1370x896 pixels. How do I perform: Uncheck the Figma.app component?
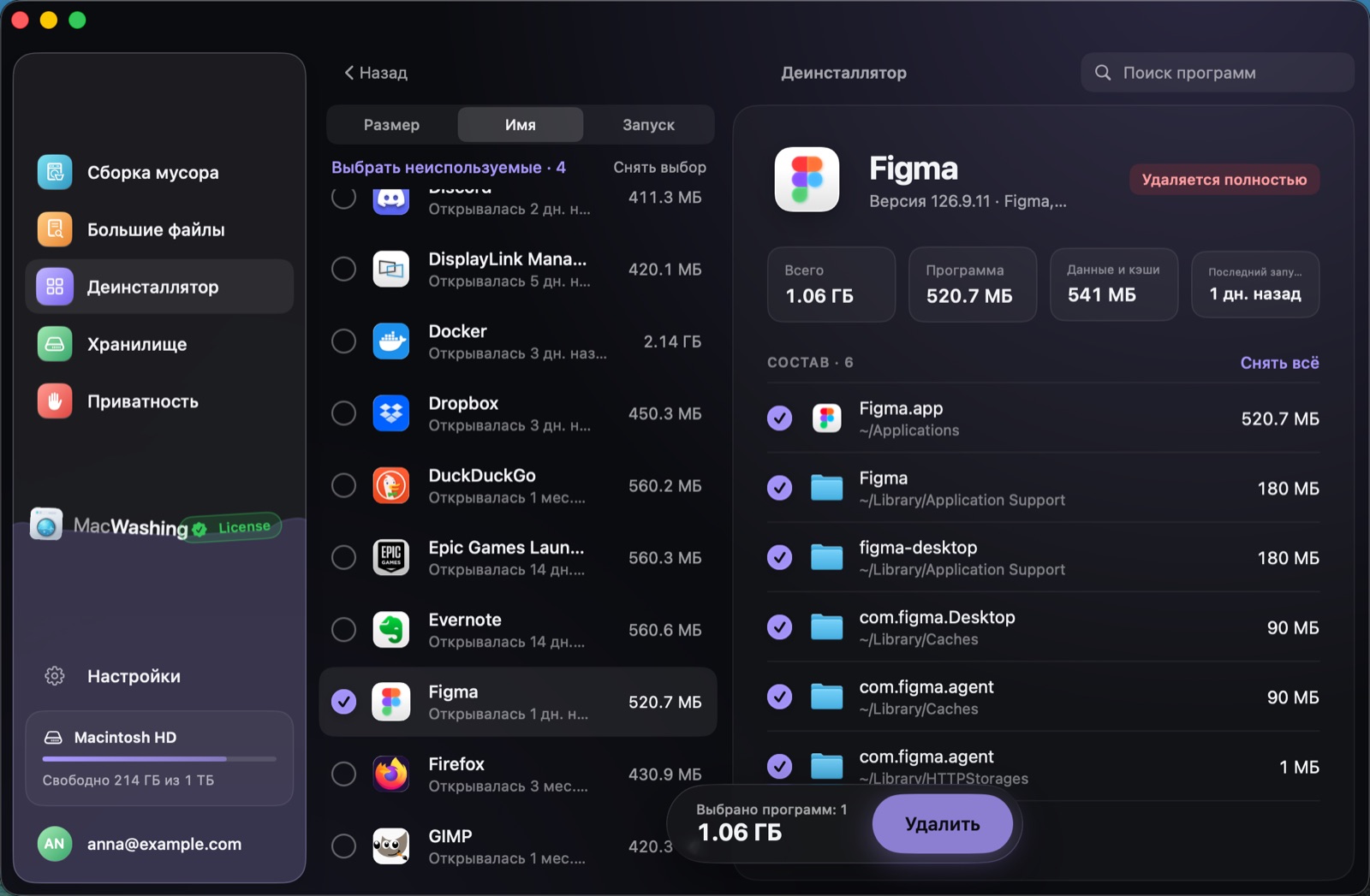[779, 418]
